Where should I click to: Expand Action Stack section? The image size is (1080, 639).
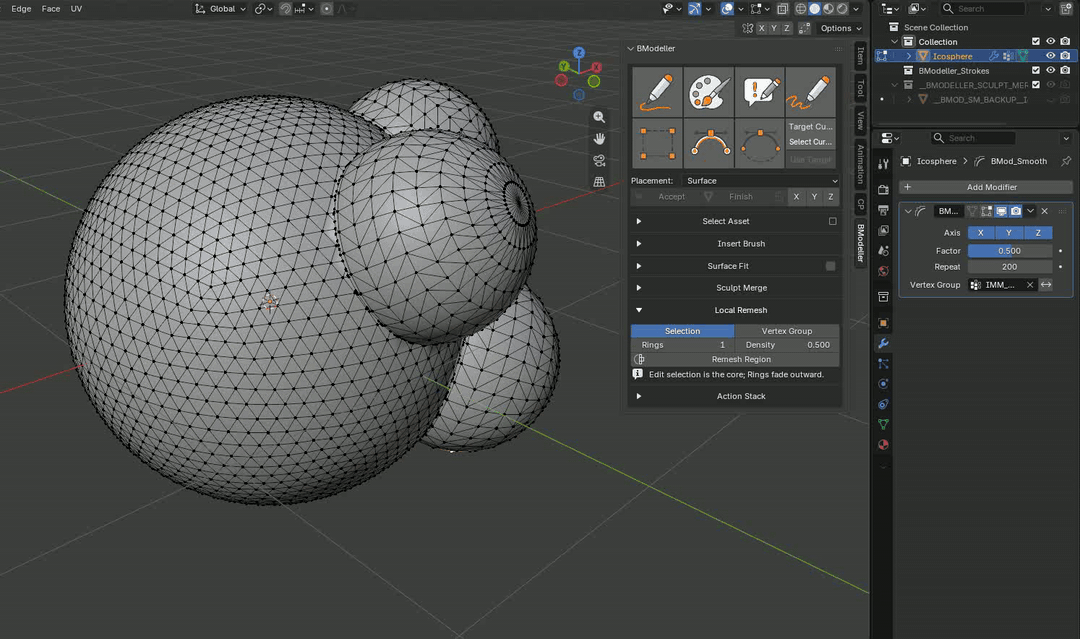click(x=639, y=396)
